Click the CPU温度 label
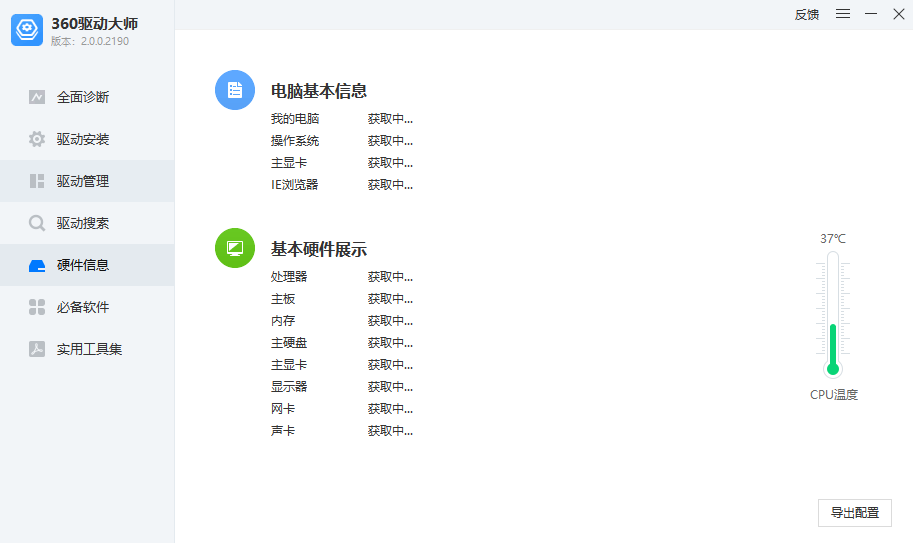The height and width of the screenshot is (543, 913). pos(834,395)
